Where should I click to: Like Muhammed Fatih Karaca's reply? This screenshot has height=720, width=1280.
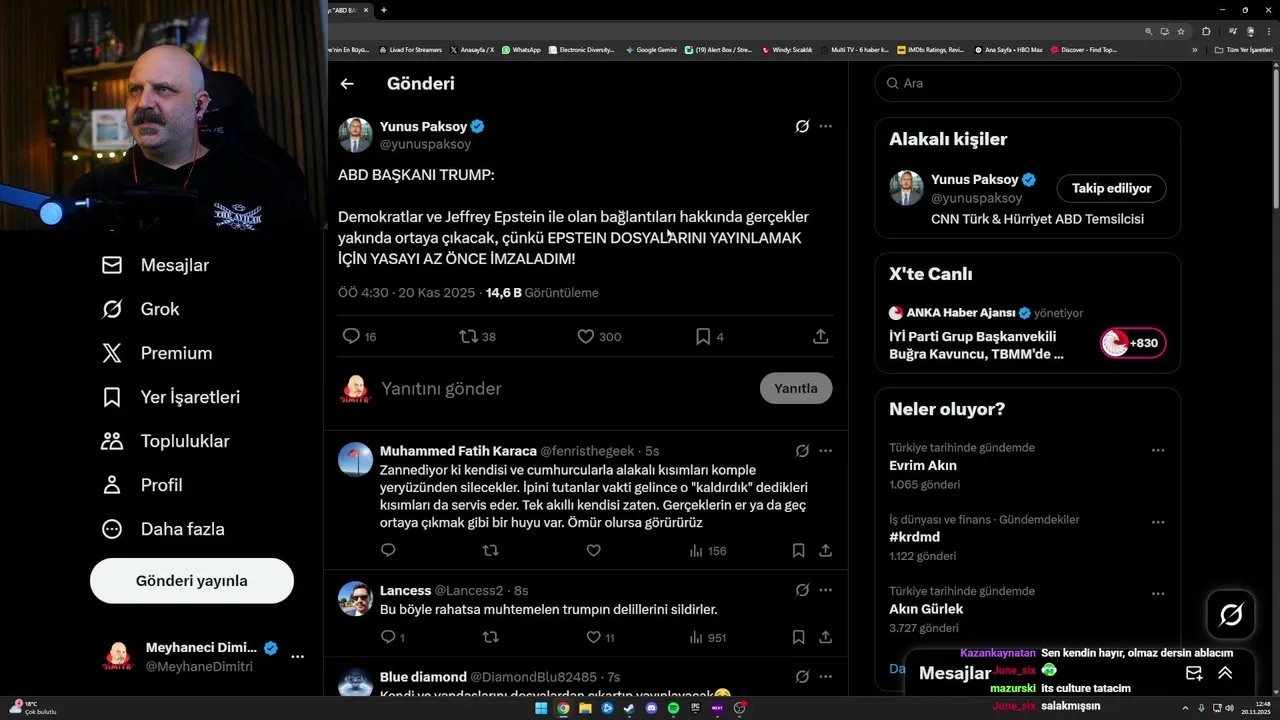[x=593, y=550]
